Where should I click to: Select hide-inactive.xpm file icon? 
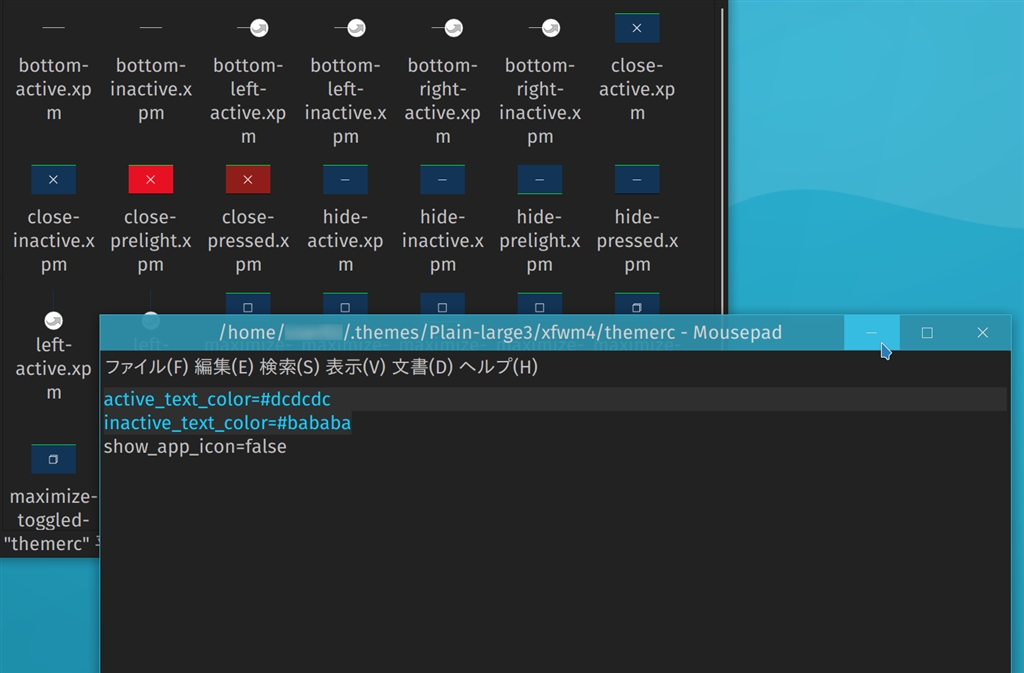pos(443,180)
